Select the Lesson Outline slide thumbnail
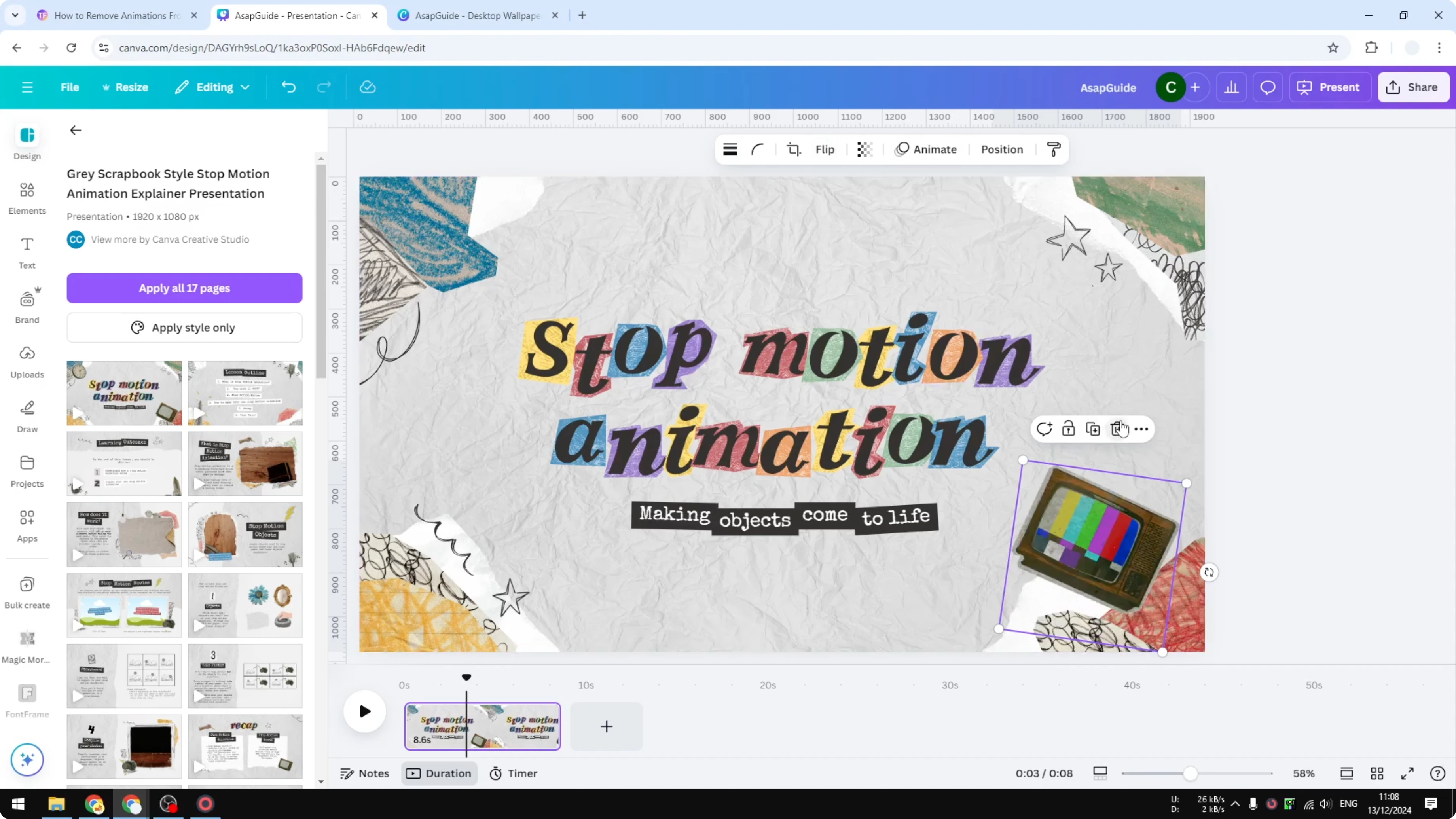The height and width of the screenshot is (819, 1456). [x=245, y=392]
